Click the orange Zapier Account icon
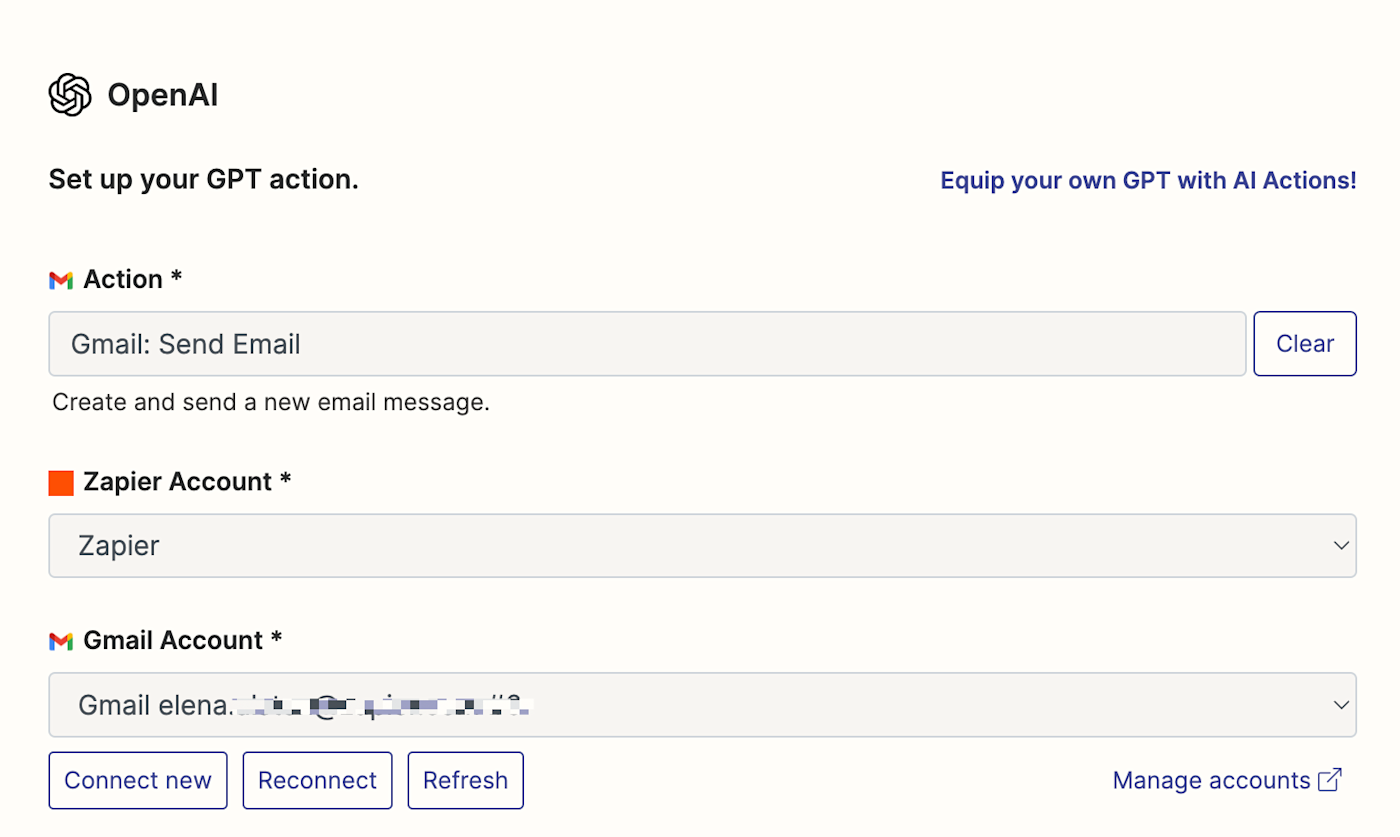The width and height of the screenshot is (1400, 837). [61, 483]
